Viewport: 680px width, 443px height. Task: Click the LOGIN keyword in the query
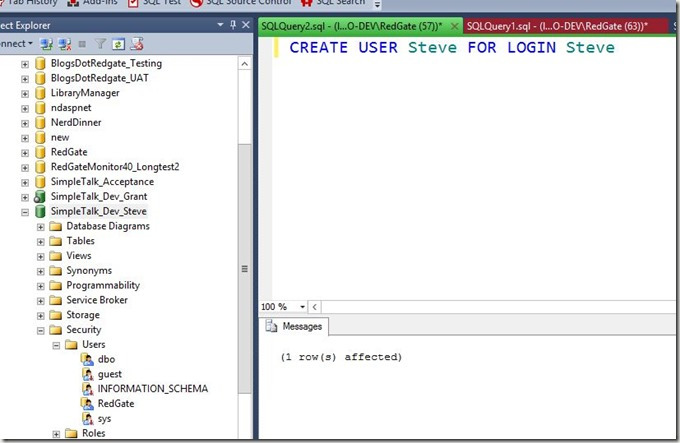click(532, 47)
